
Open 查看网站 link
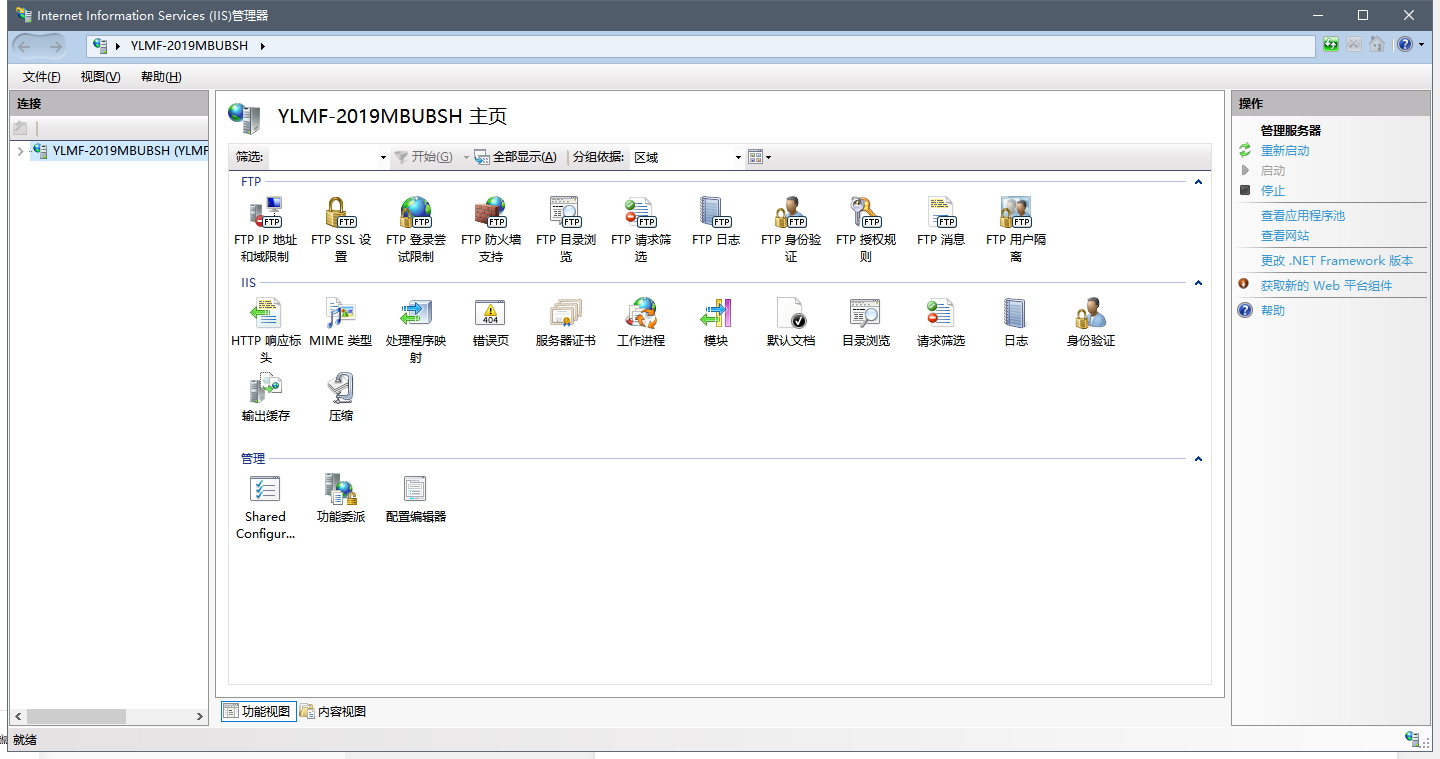coord(1284,235)
